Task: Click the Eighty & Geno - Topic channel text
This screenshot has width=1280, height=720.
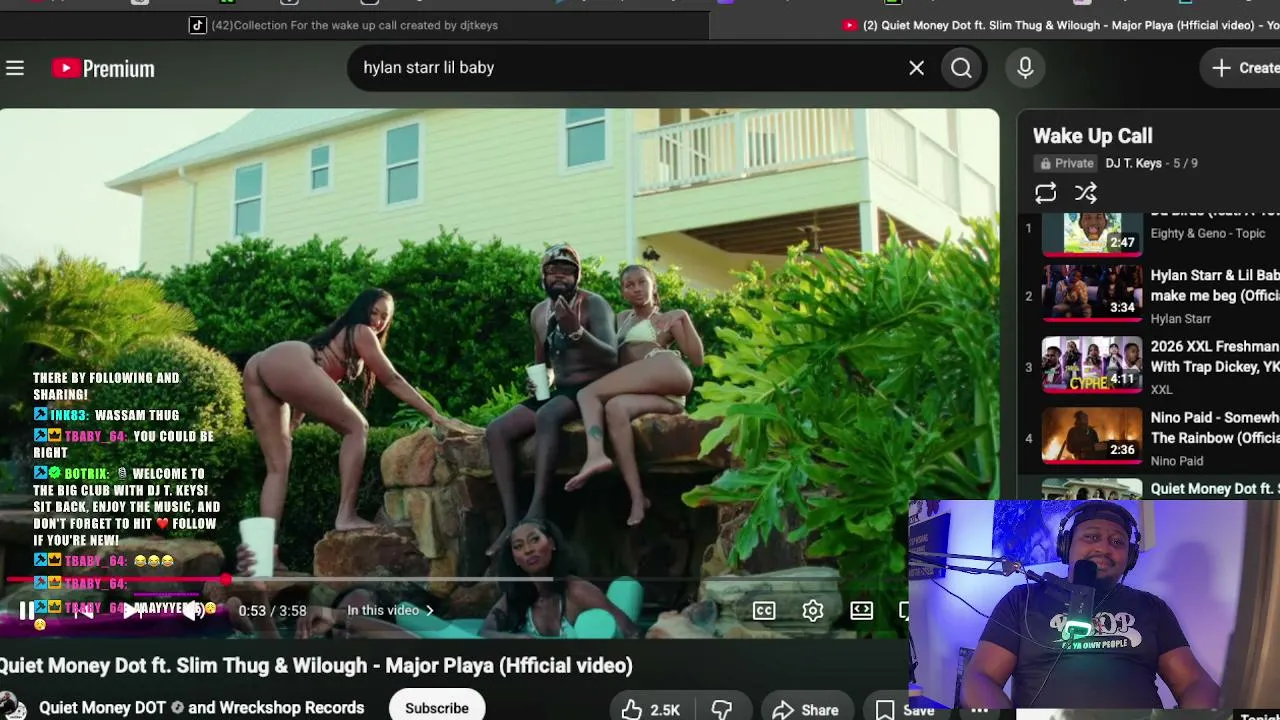Action: (x=1208, y=233)
